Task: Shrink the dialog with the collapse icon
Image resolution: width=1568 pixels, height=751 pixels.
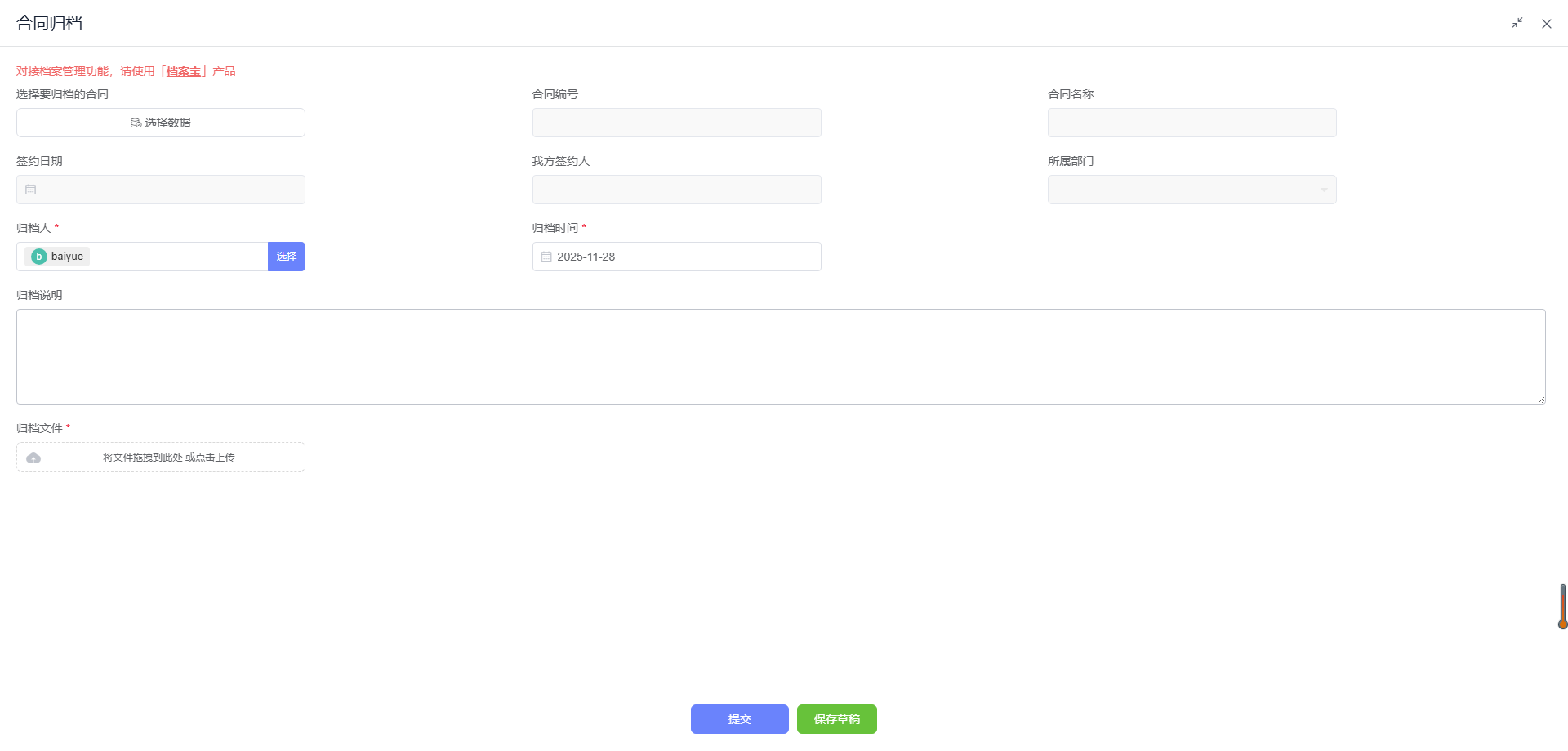Action: click(x=1517, y=23)
